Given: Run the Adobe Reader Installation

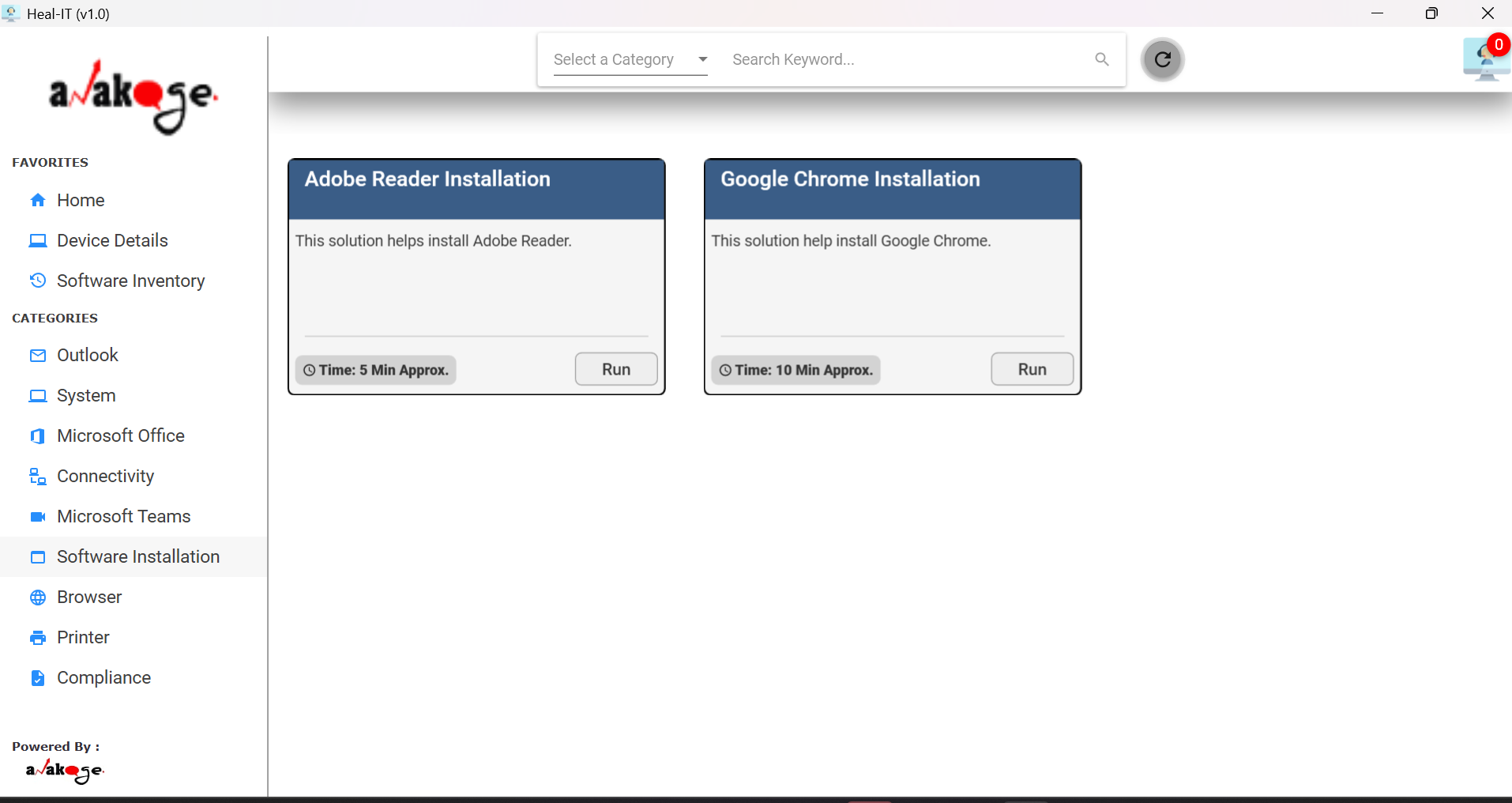Looking at the screenshot, I should (616, 369).
